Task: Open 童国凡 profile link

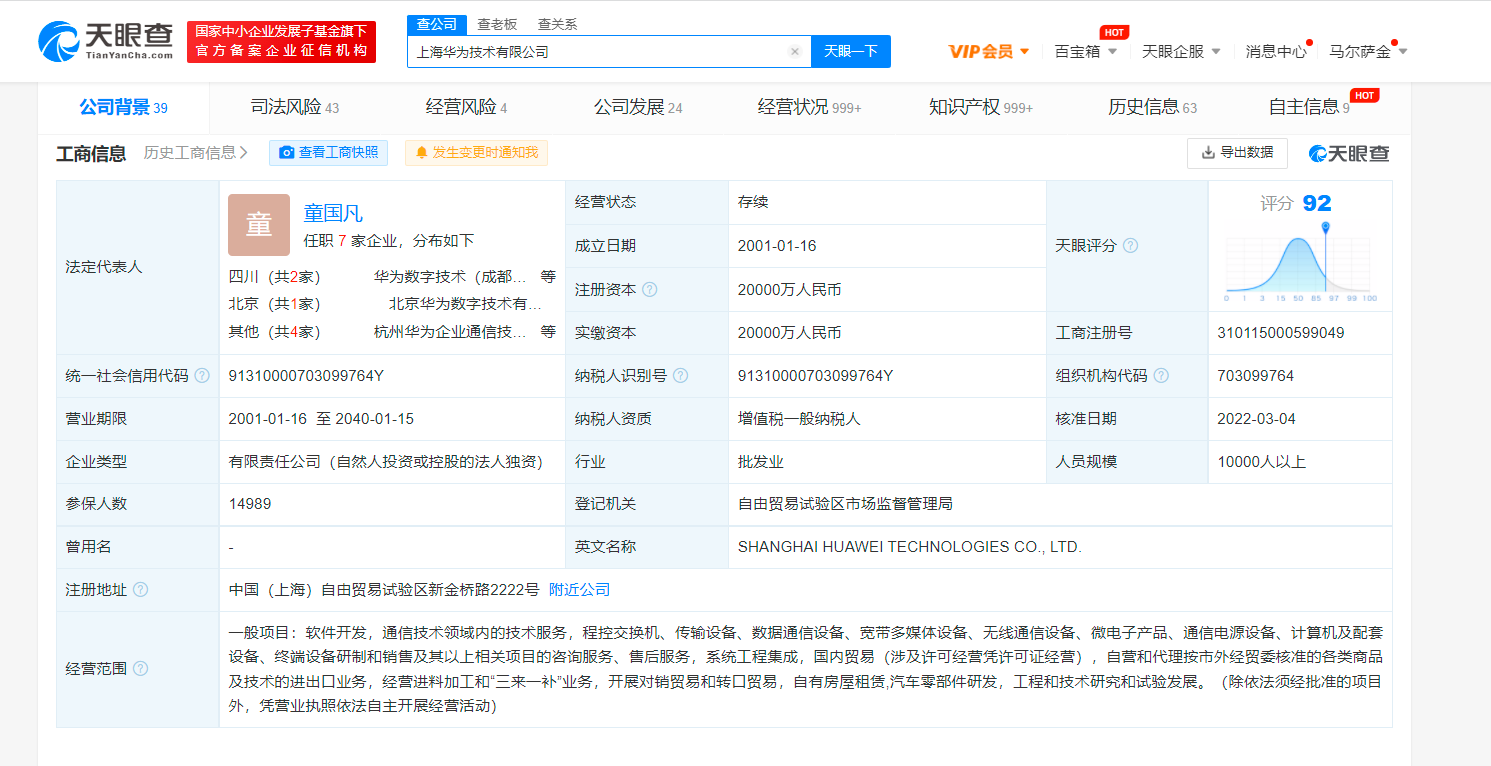Action: (333, 212)
